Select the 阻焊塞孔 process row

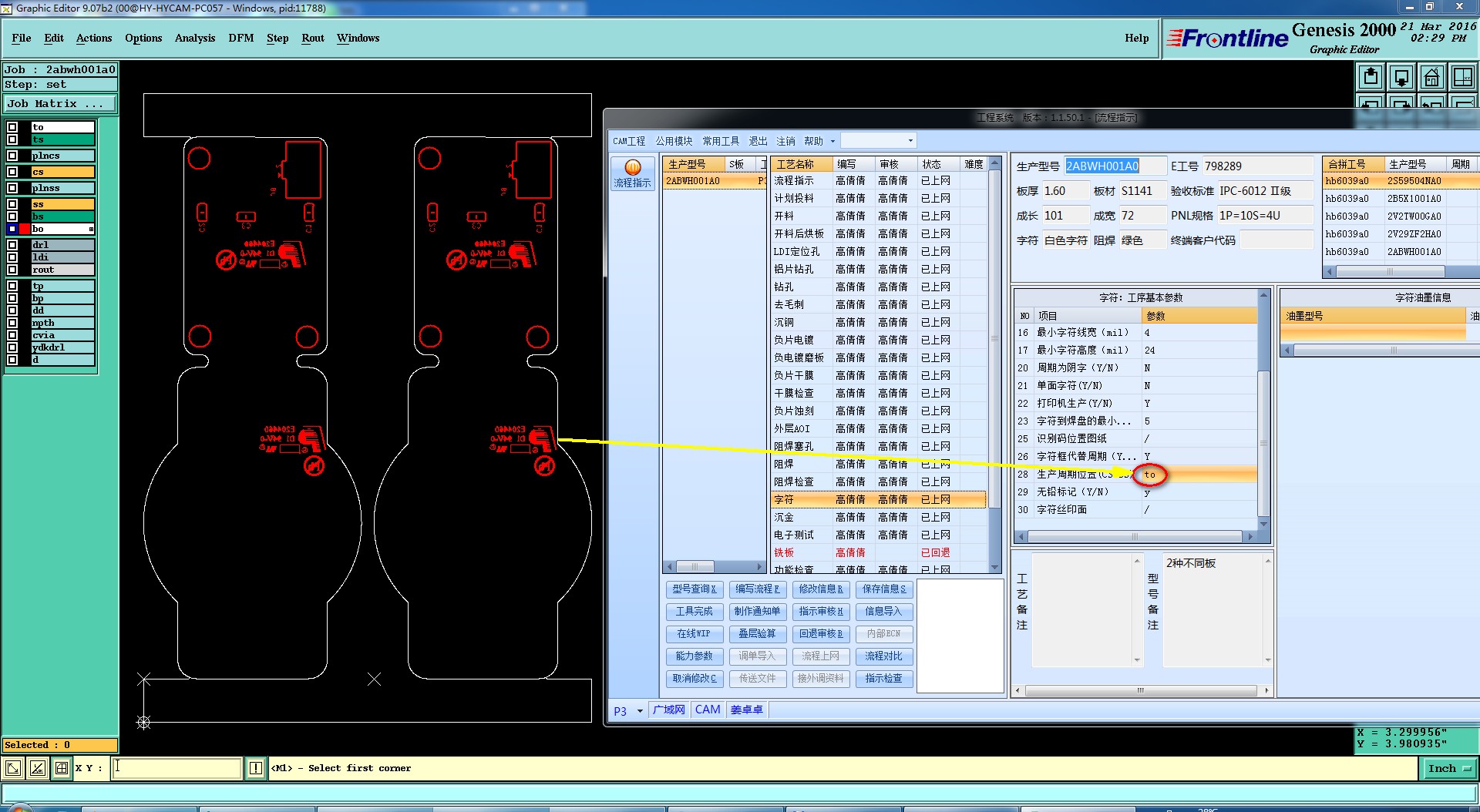coord(878,446)
